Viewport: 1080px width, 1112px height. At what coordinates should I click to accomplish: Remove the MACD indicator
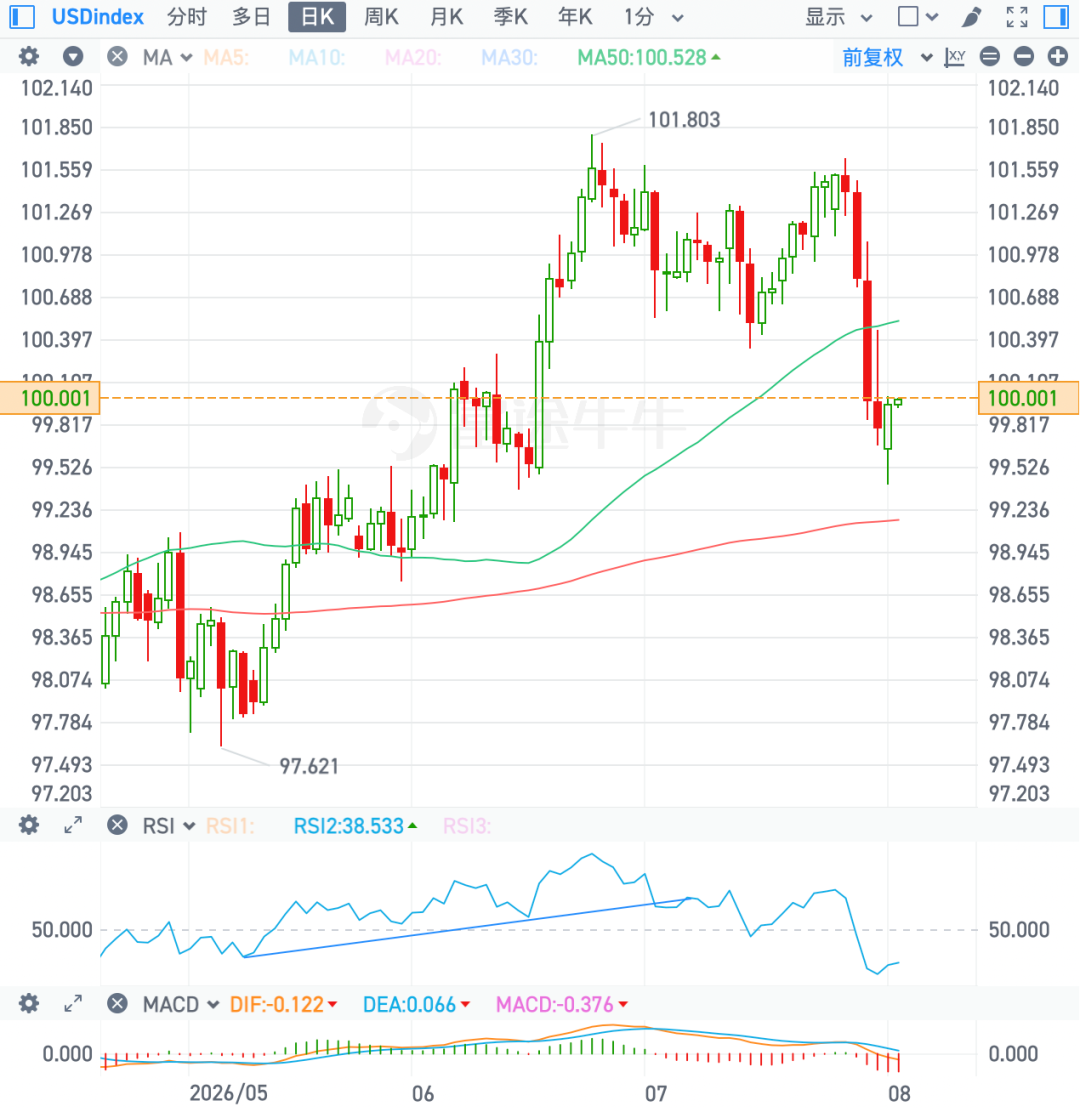117,1003
